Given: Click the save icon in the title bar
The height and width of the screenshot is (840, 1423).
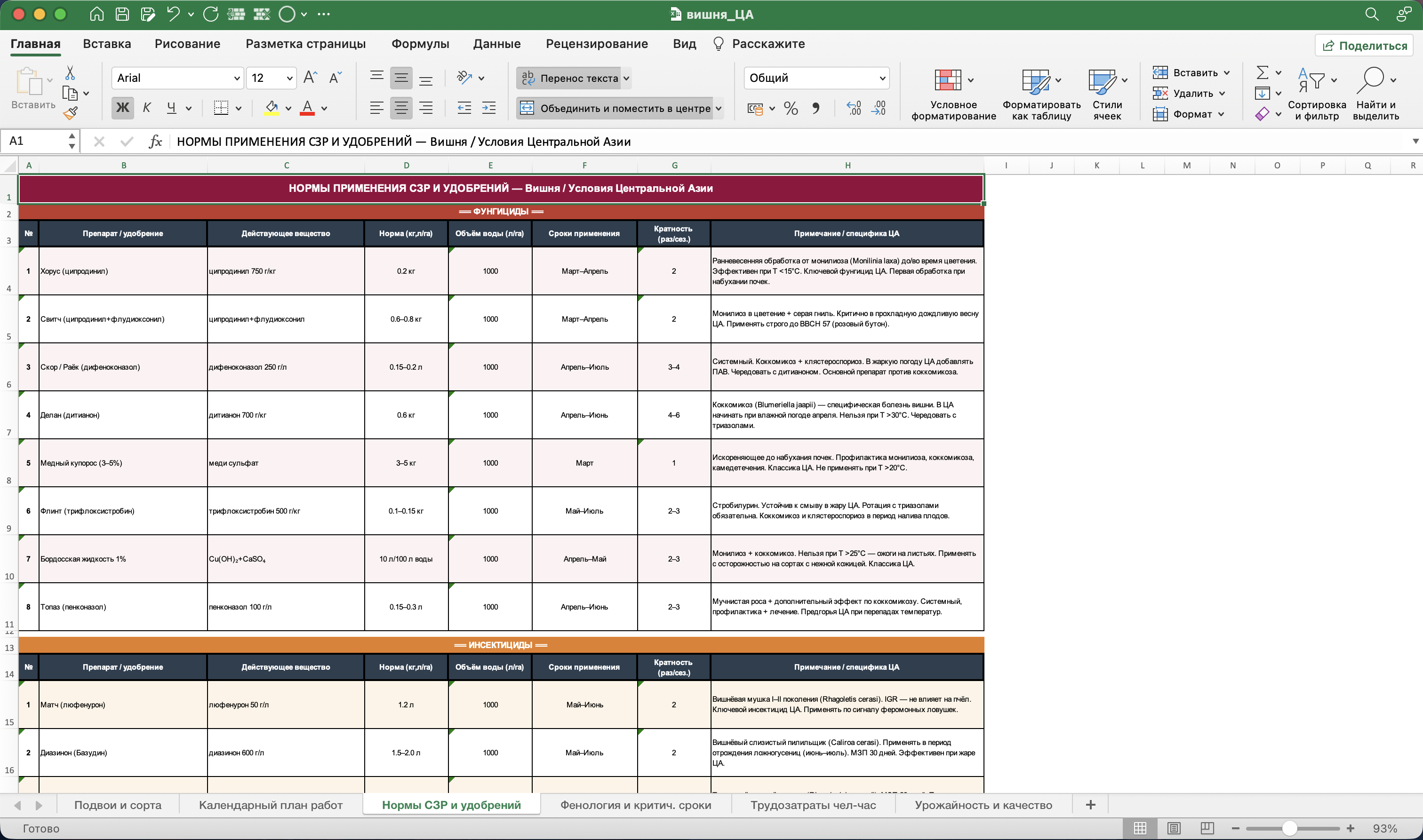Looking at the screenshot, I should point(122,14).
